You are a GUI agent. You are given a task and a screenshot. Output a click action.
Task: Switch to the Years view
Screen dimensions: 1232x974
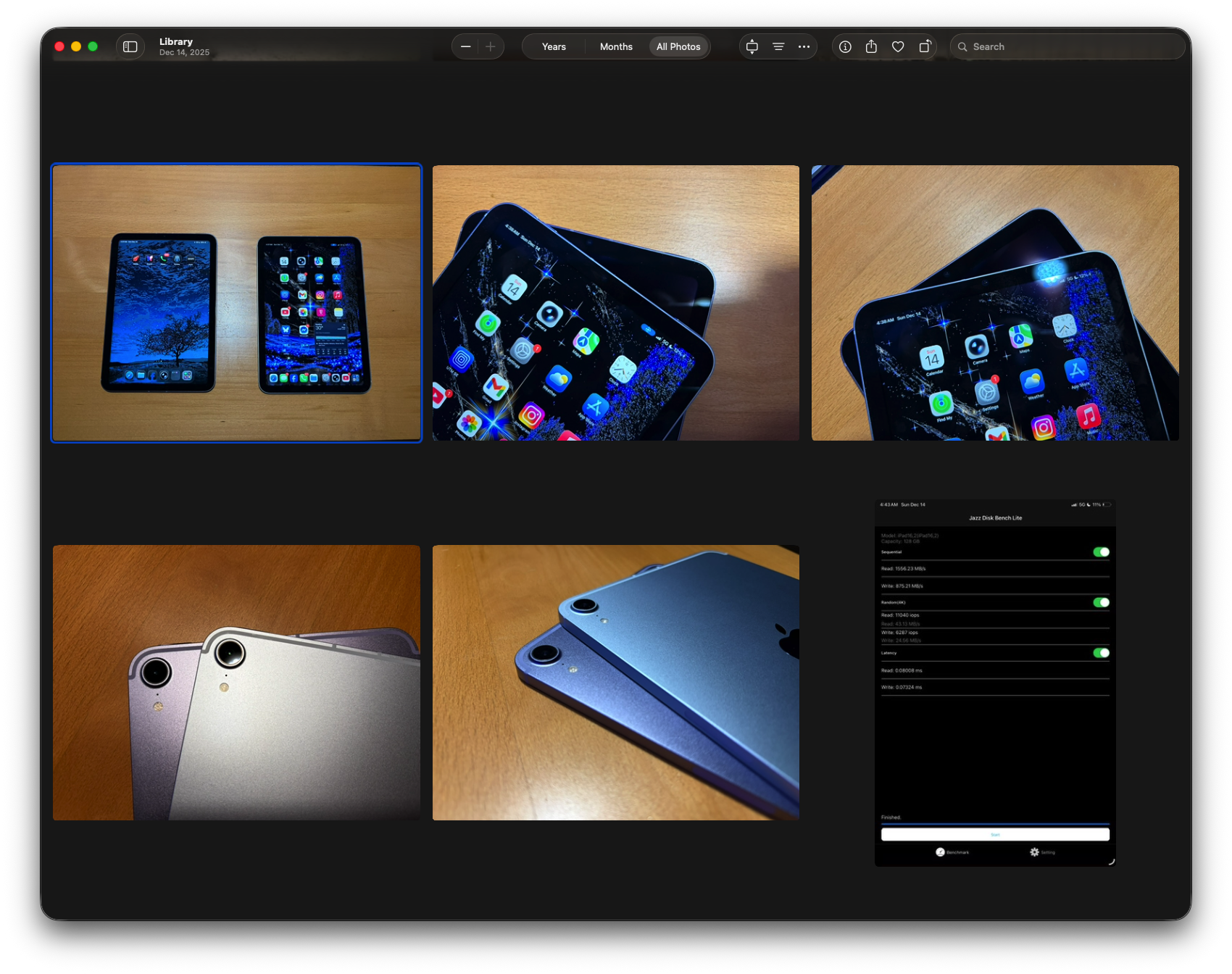coord(554,46)
